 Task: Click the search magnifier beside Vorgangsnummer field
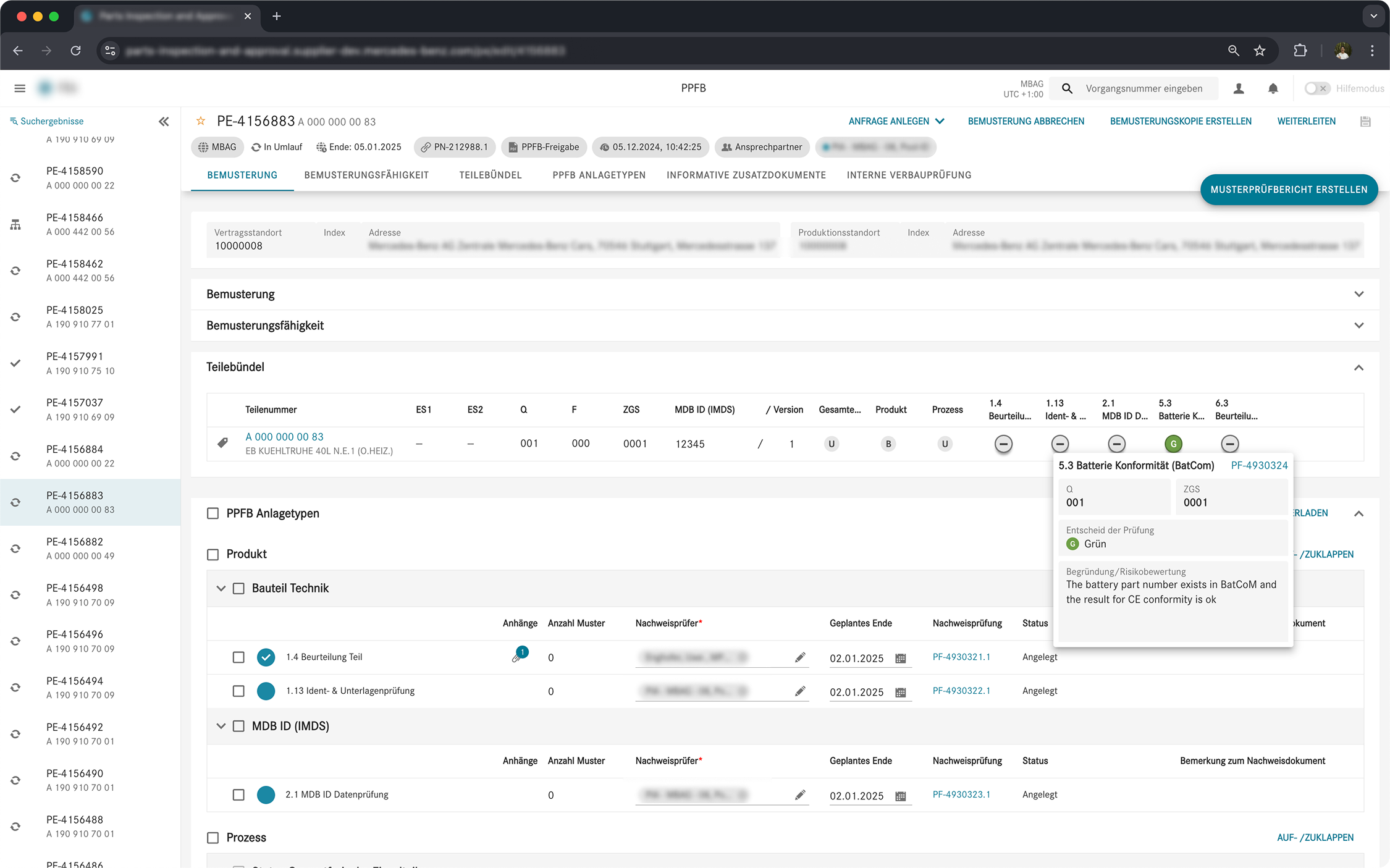coord(1067,88)
